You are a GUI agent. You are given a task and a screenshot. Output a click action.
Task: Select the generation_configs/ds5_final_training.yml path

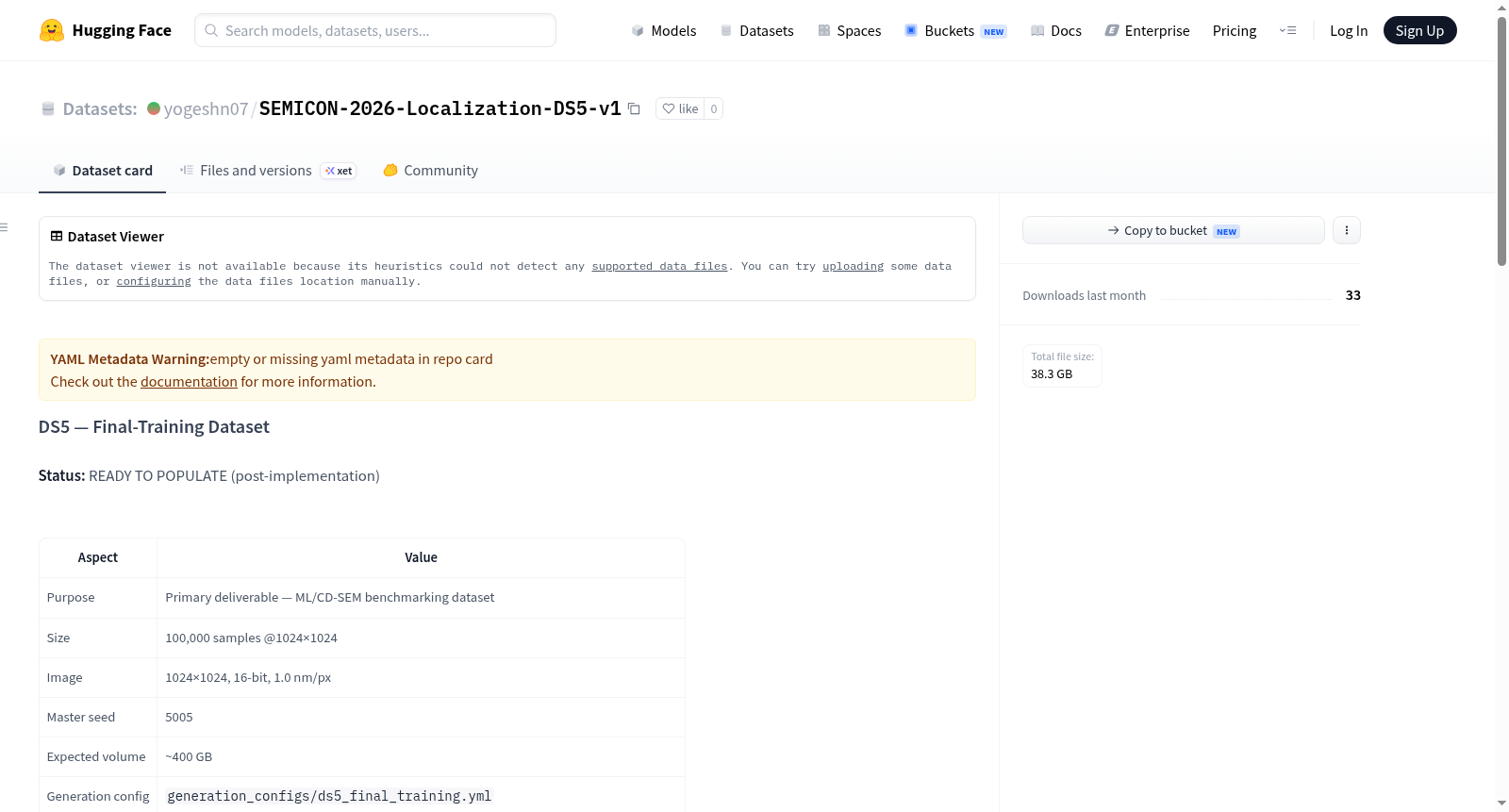(x=329, y=796)
